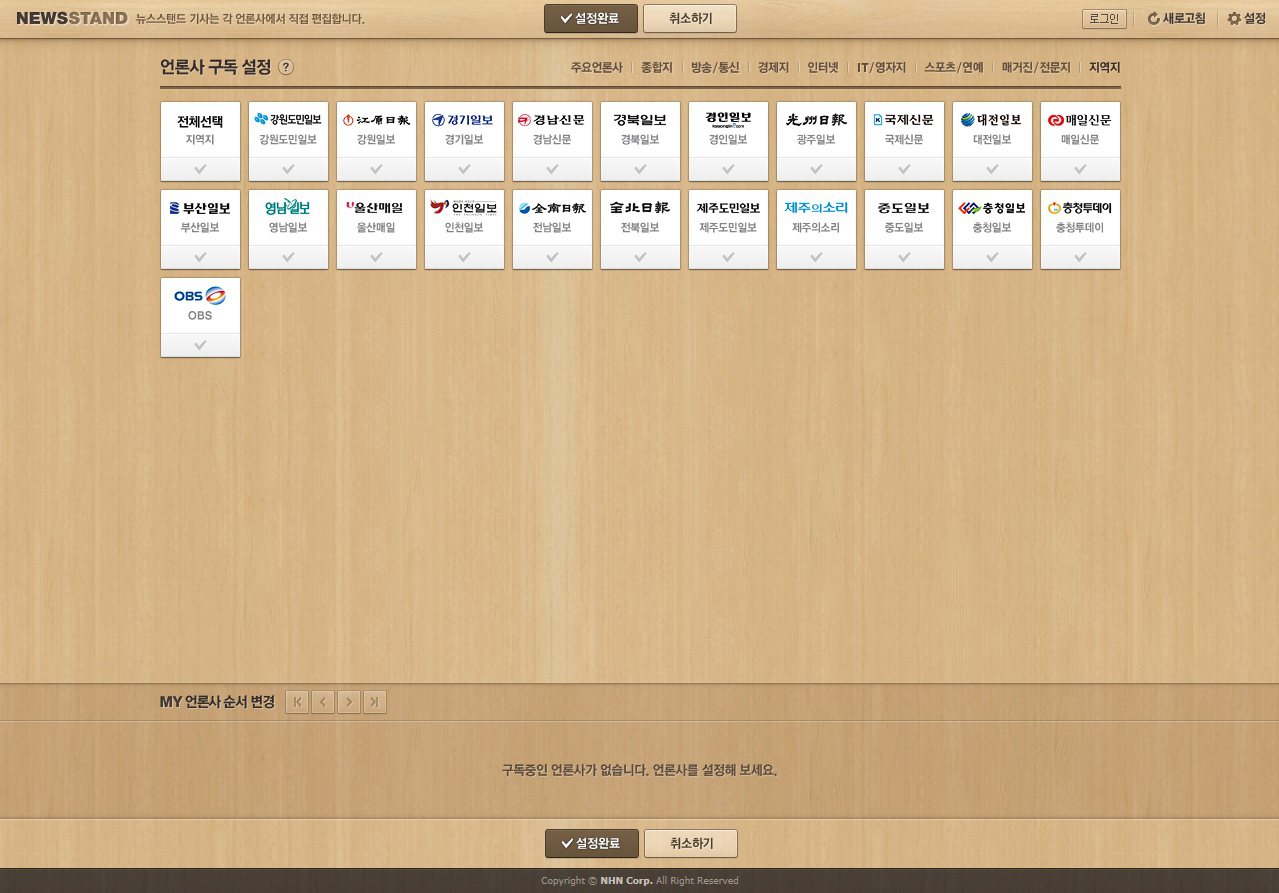The height and width of the screenshot is (893, 1279).
Task: Select the 경인일보 logo
Action: point(728,120)
